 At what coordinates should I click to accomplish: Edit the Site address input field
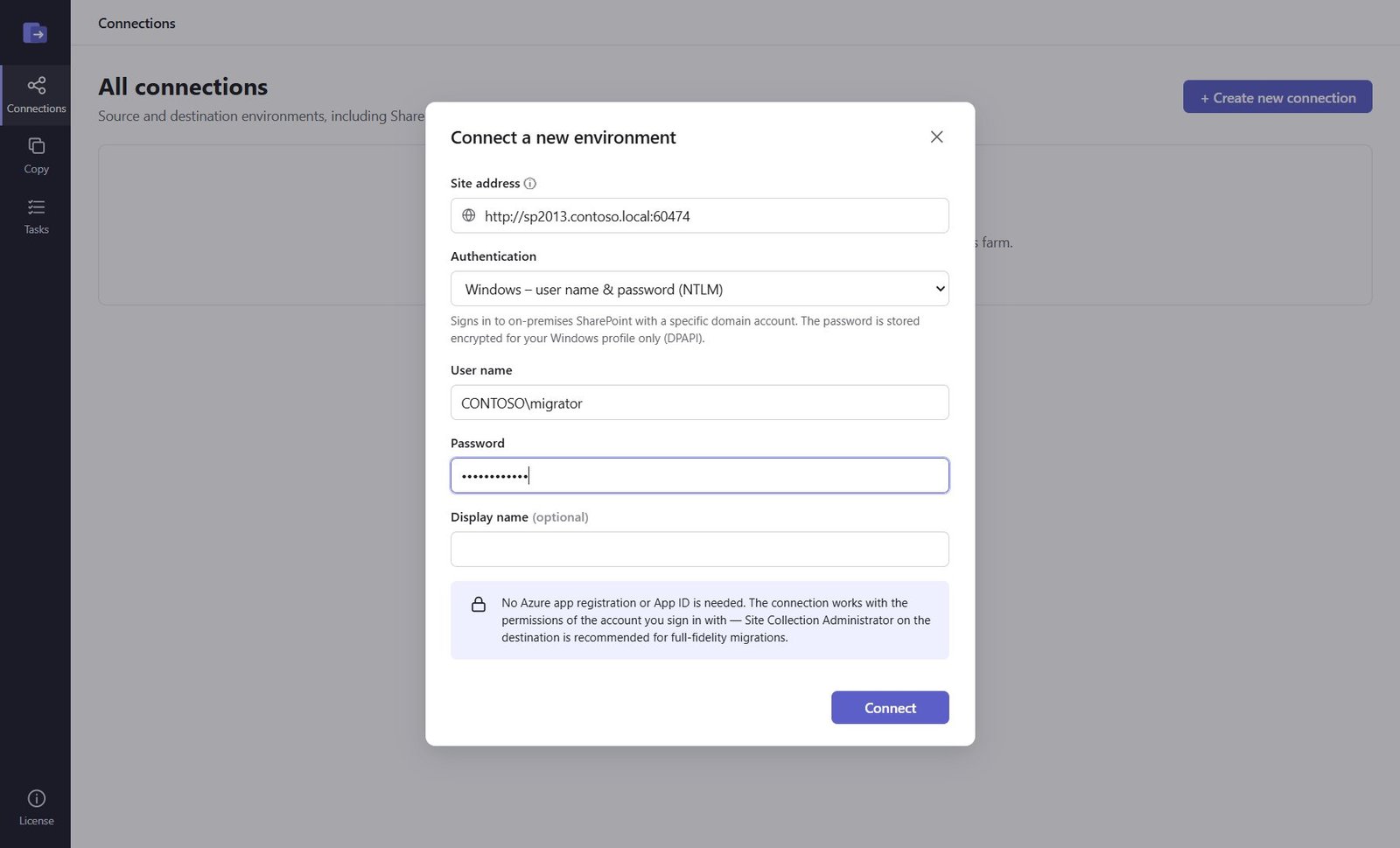699,215
